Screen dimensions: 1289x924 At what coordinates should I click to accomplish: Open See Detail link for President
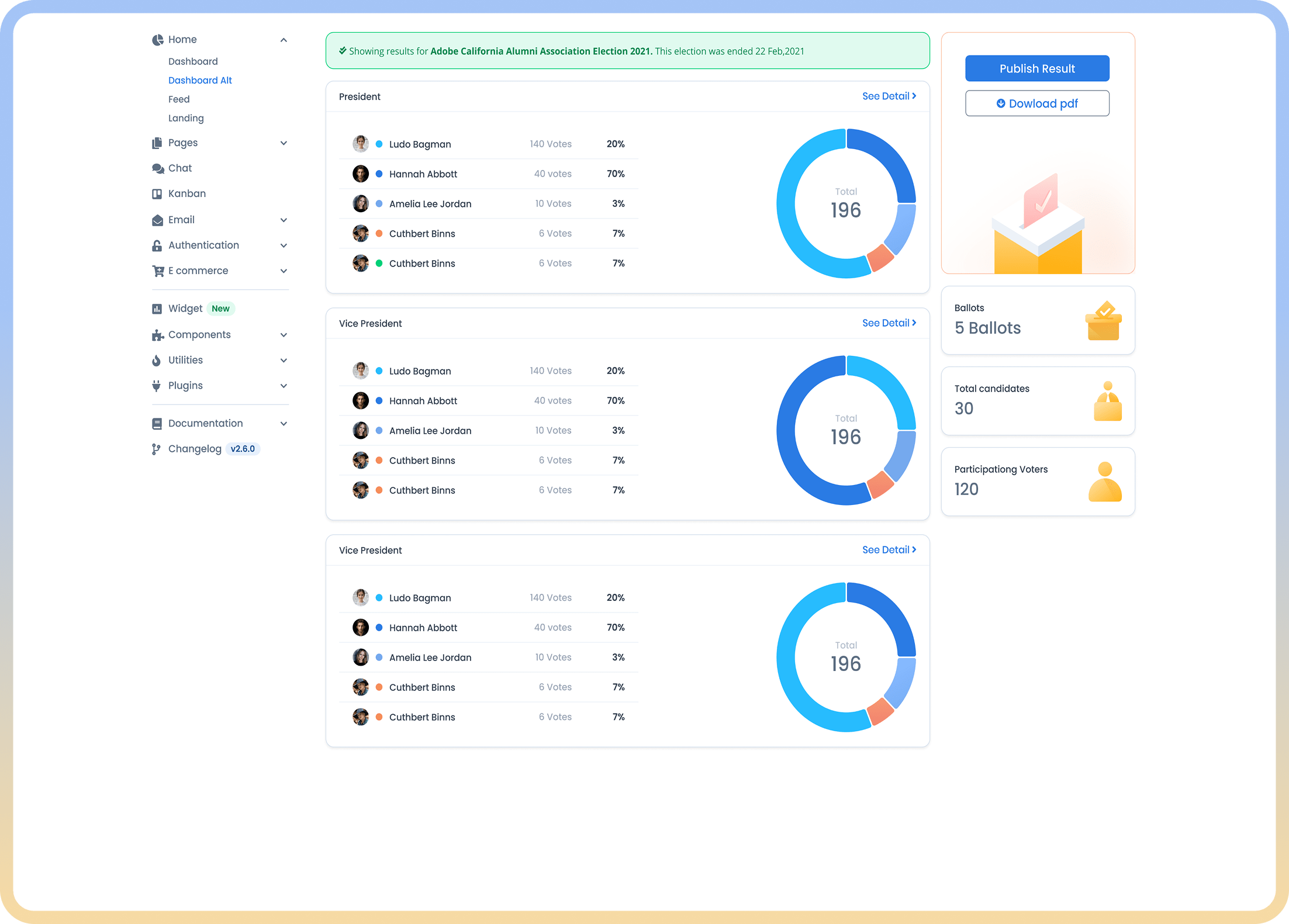click(x=889, y=96)
